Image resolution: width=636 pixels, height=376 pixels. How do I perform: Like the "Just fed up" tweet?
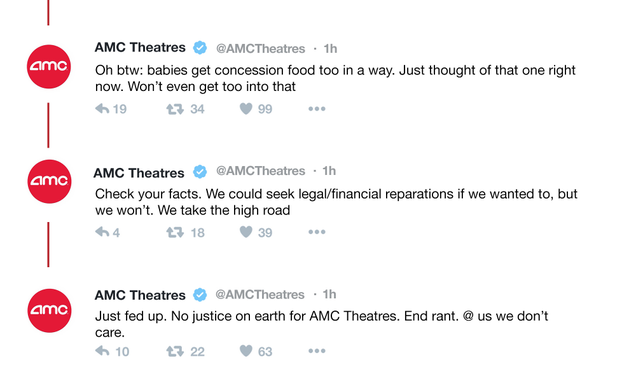click(246, 351)
